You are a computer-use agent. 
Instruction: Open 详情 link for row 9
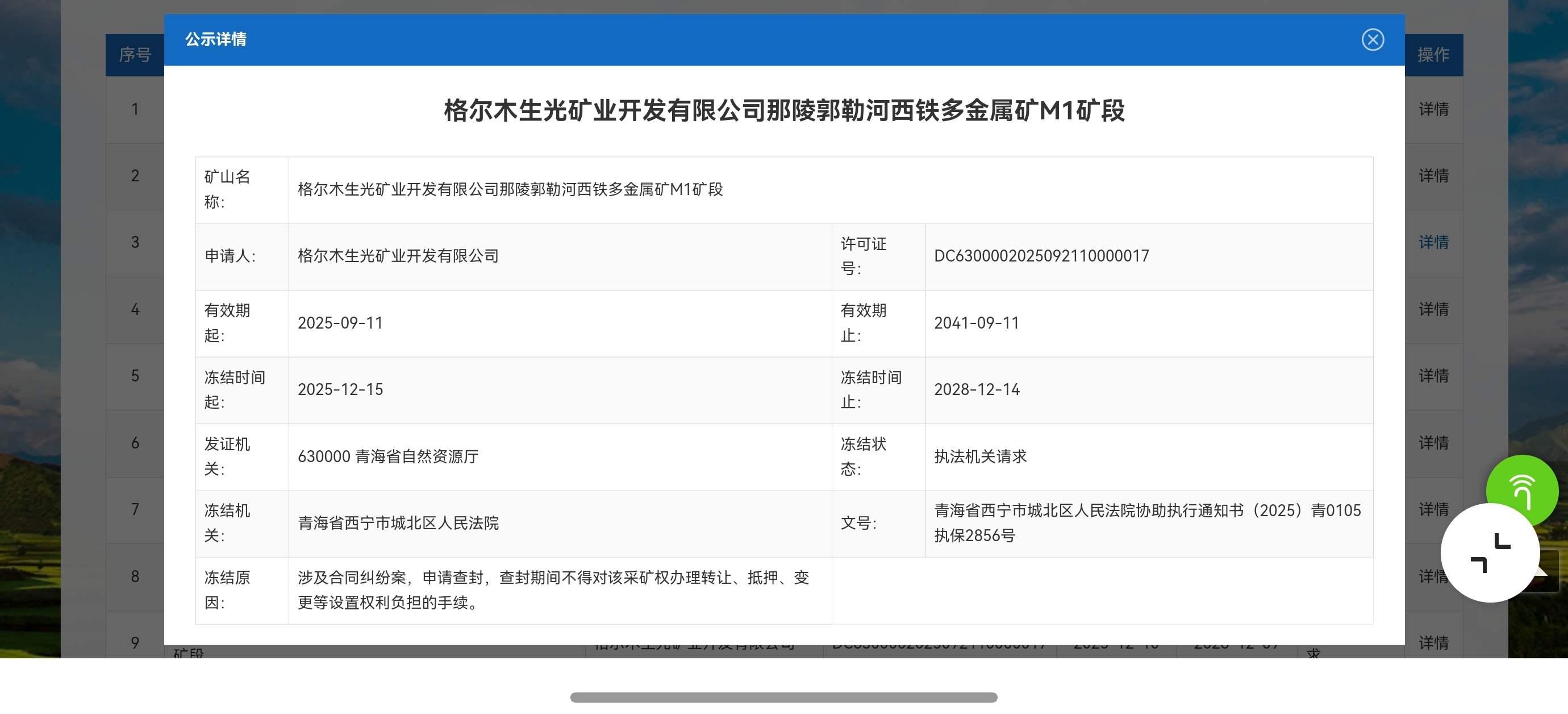point(1433,643)
